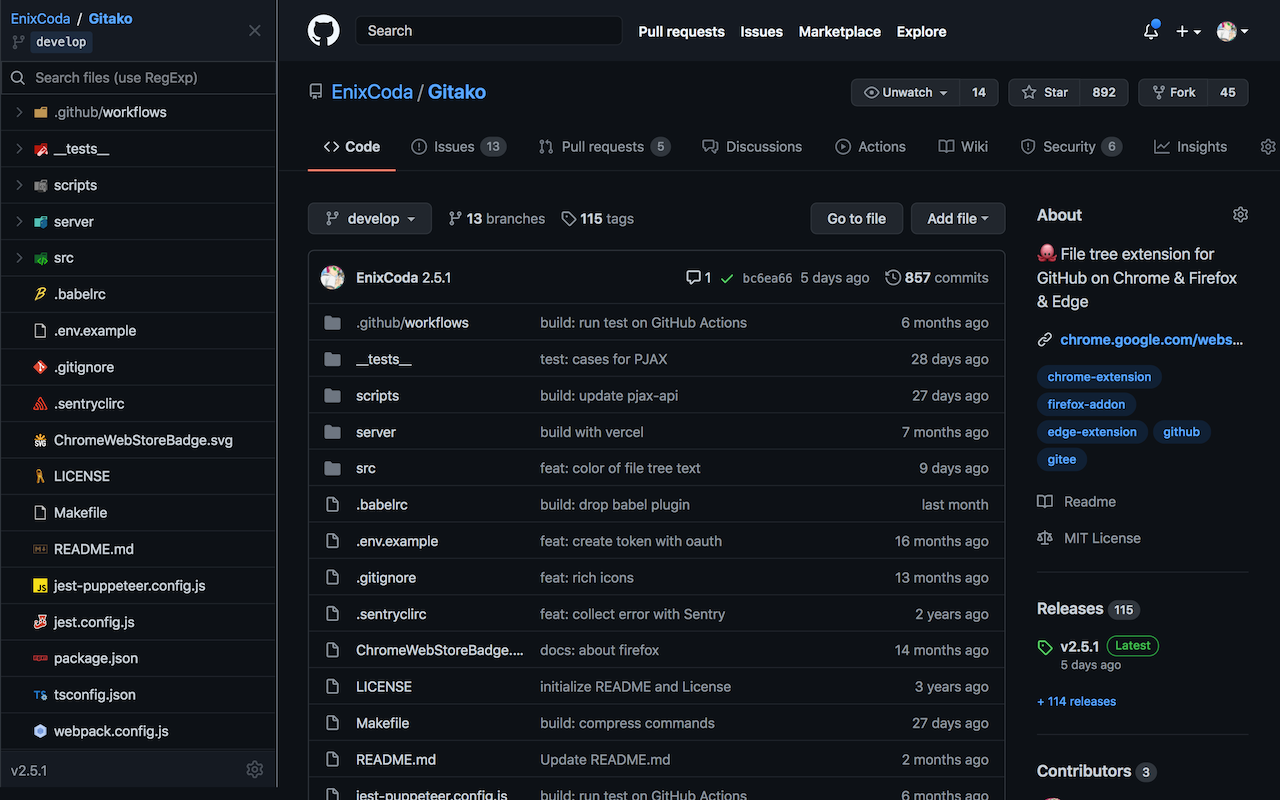Image resolution: width=1280 pixels, height=800 pixels.
Task: Open the Add file dropdown
Action: click(x=957, y=218)
